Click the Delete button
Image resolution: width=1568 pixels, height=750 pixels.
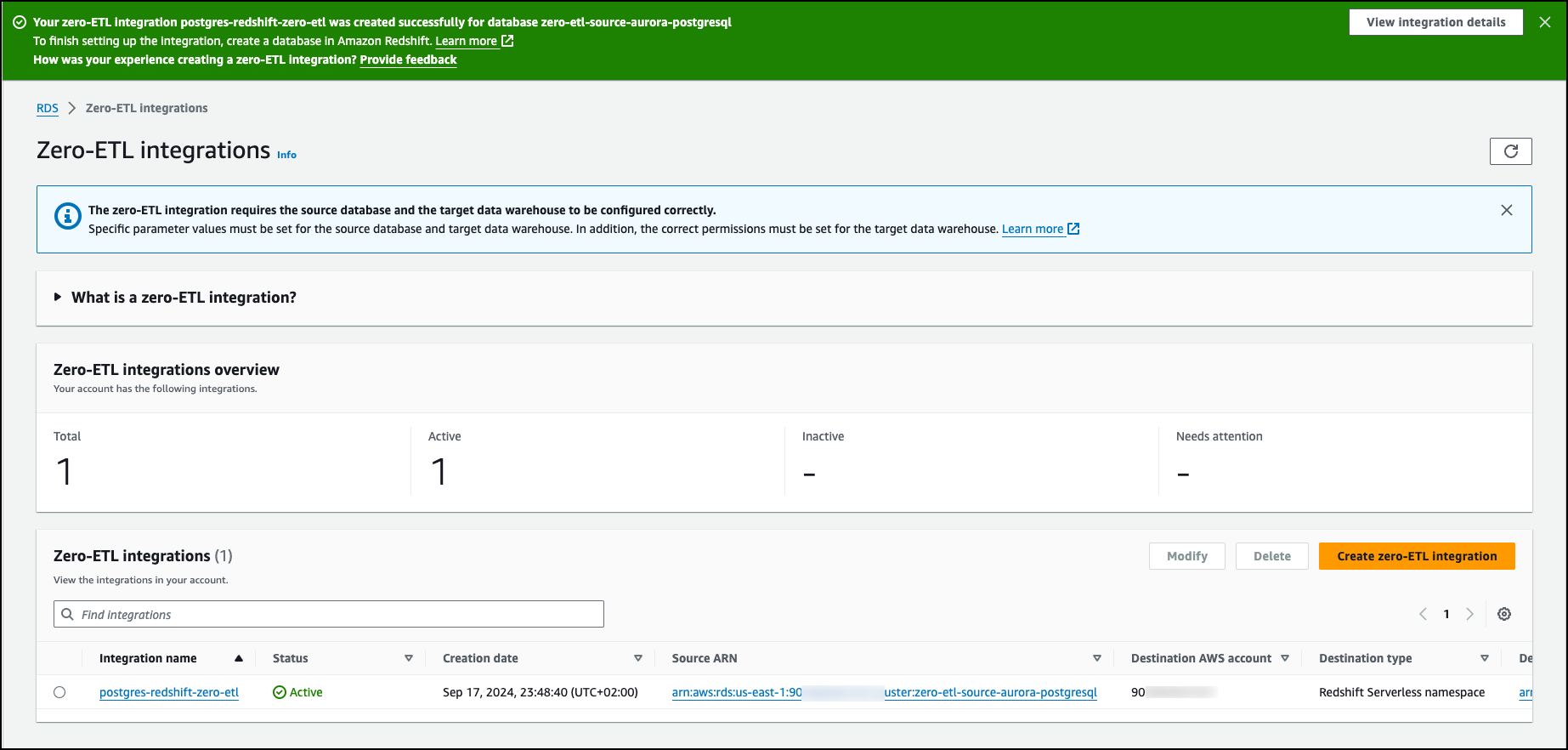[x=1272, y=556]
